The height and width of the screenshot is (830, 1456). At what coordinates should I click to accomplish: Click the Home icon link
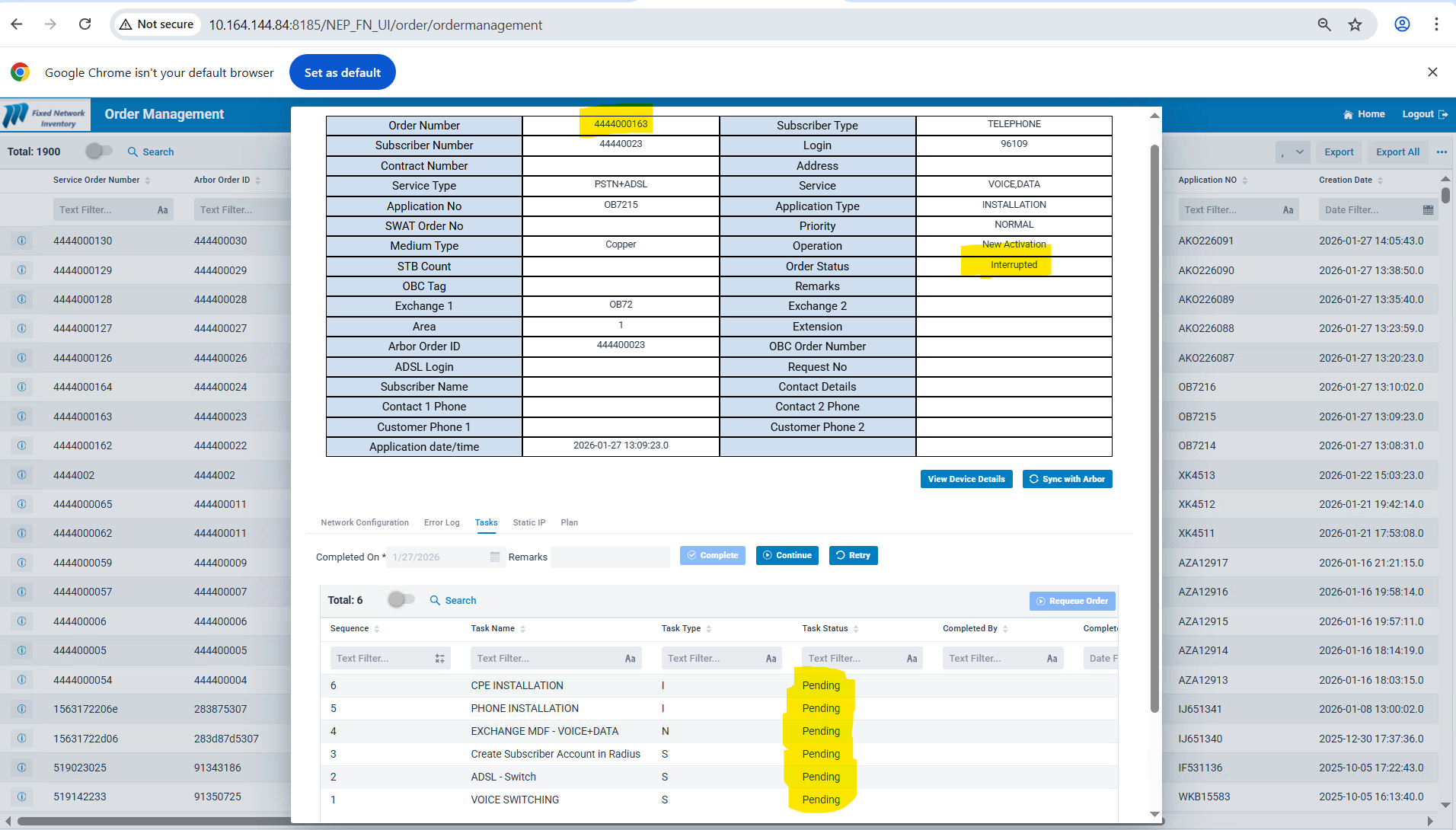tap(1349, 114)
